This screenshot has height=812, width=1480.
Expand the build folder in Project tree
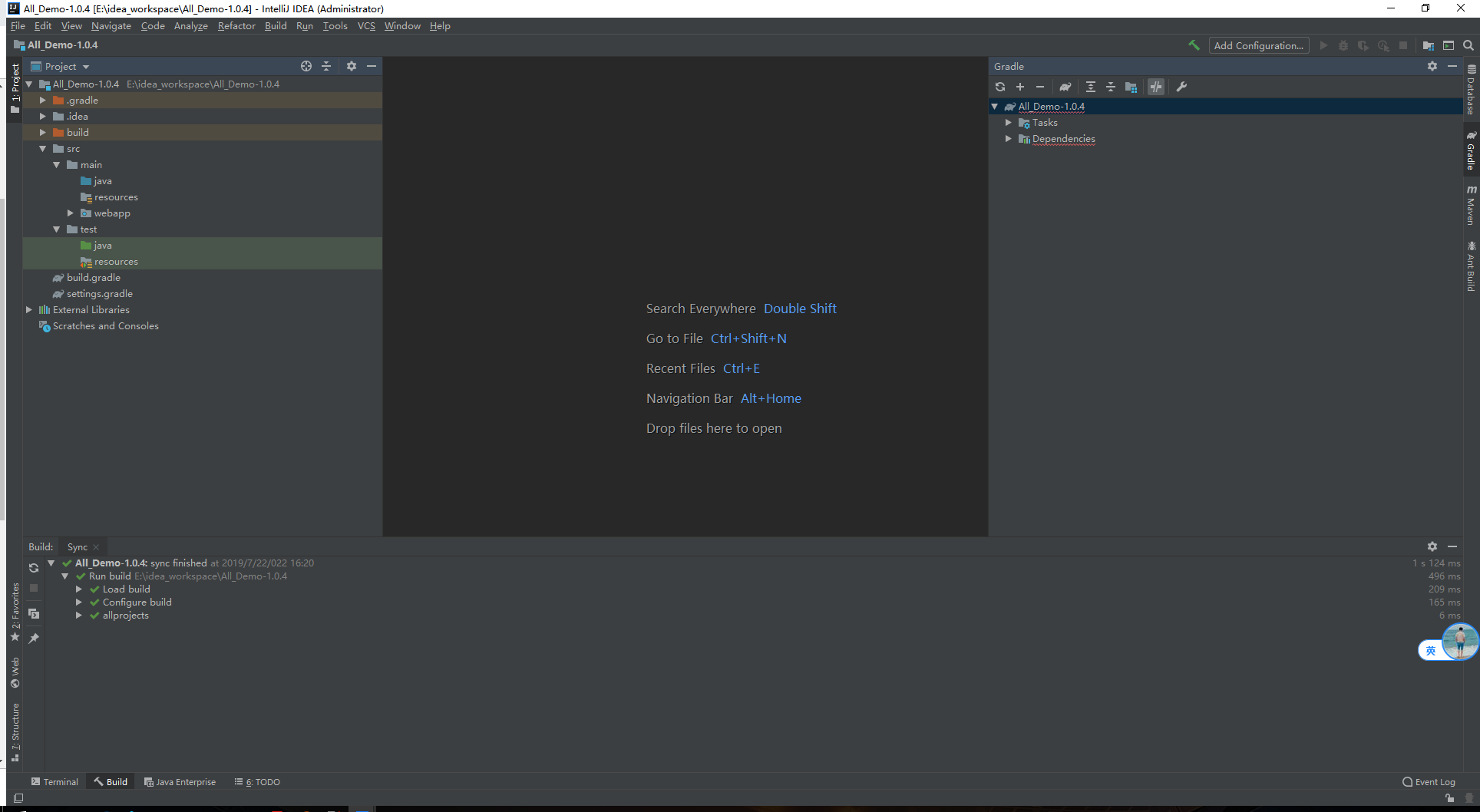click(43, 133)
